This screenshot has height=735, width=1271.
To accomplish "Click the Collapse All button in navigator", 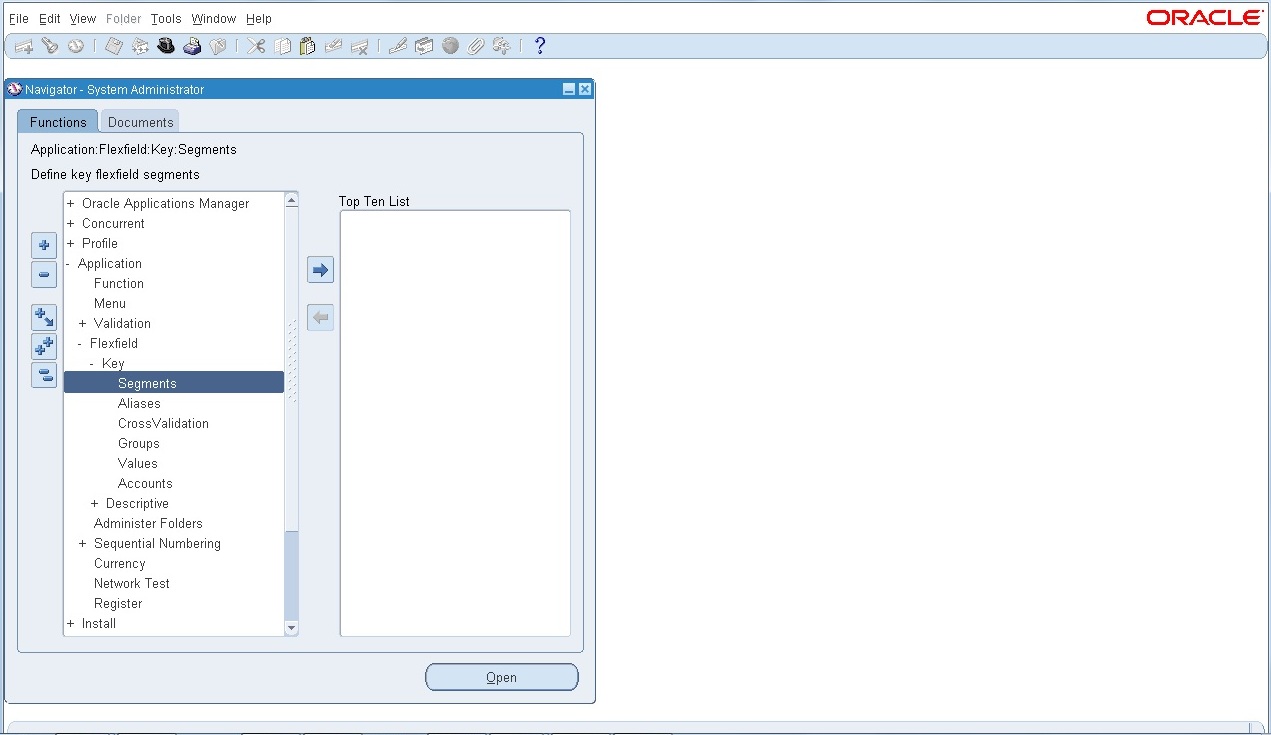I will 43,375.
